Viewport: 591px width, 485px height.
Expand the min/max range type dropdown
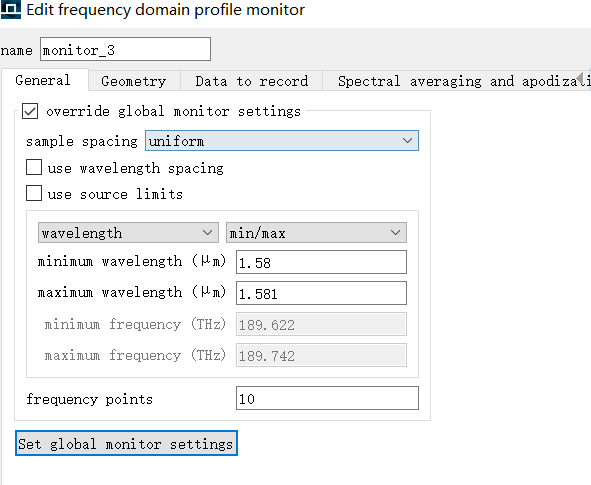pyautogui.click(x=316, y=233)
